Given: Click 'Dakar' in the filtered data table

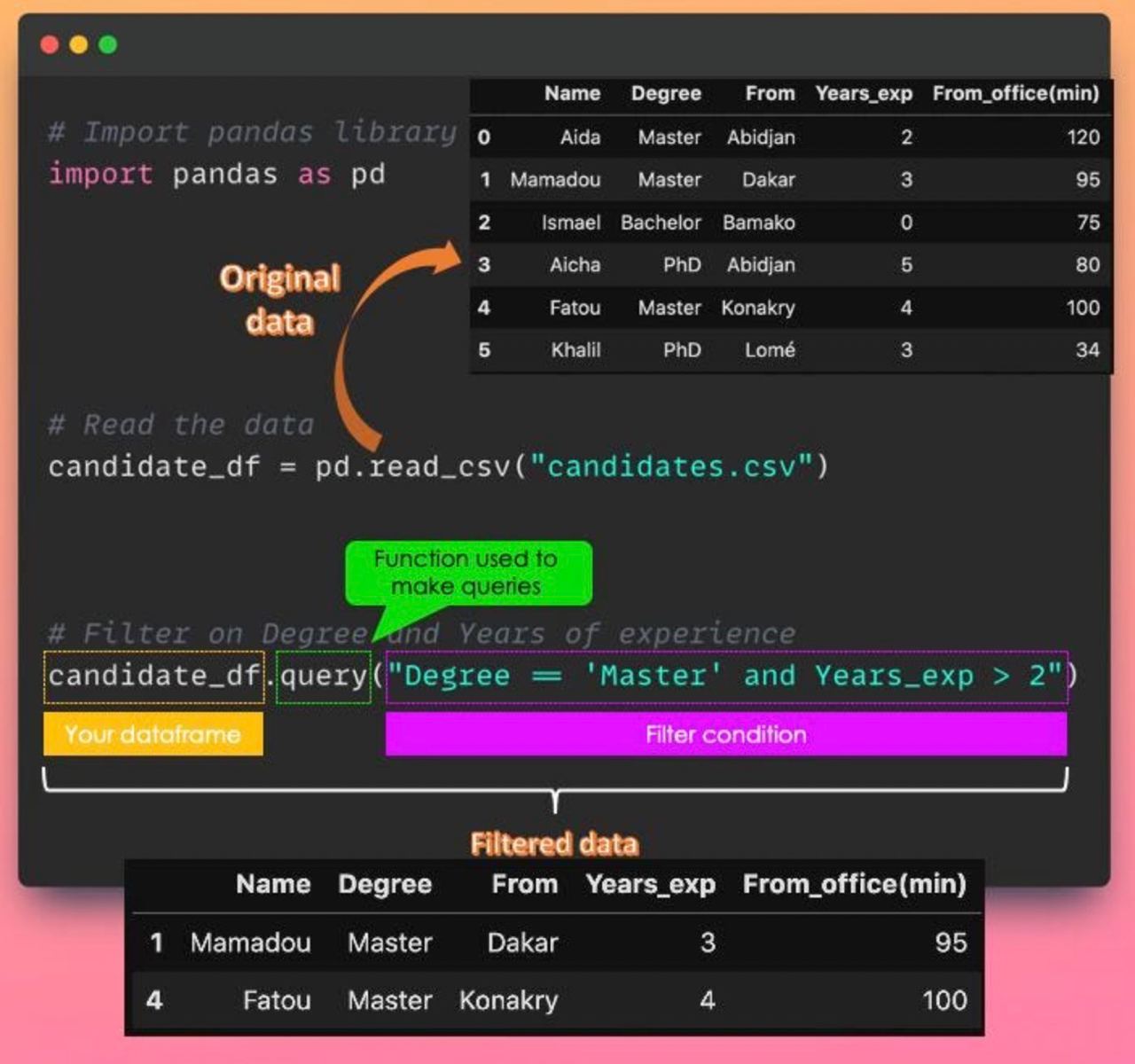Looking at the screenshot, I should point(522,943).
